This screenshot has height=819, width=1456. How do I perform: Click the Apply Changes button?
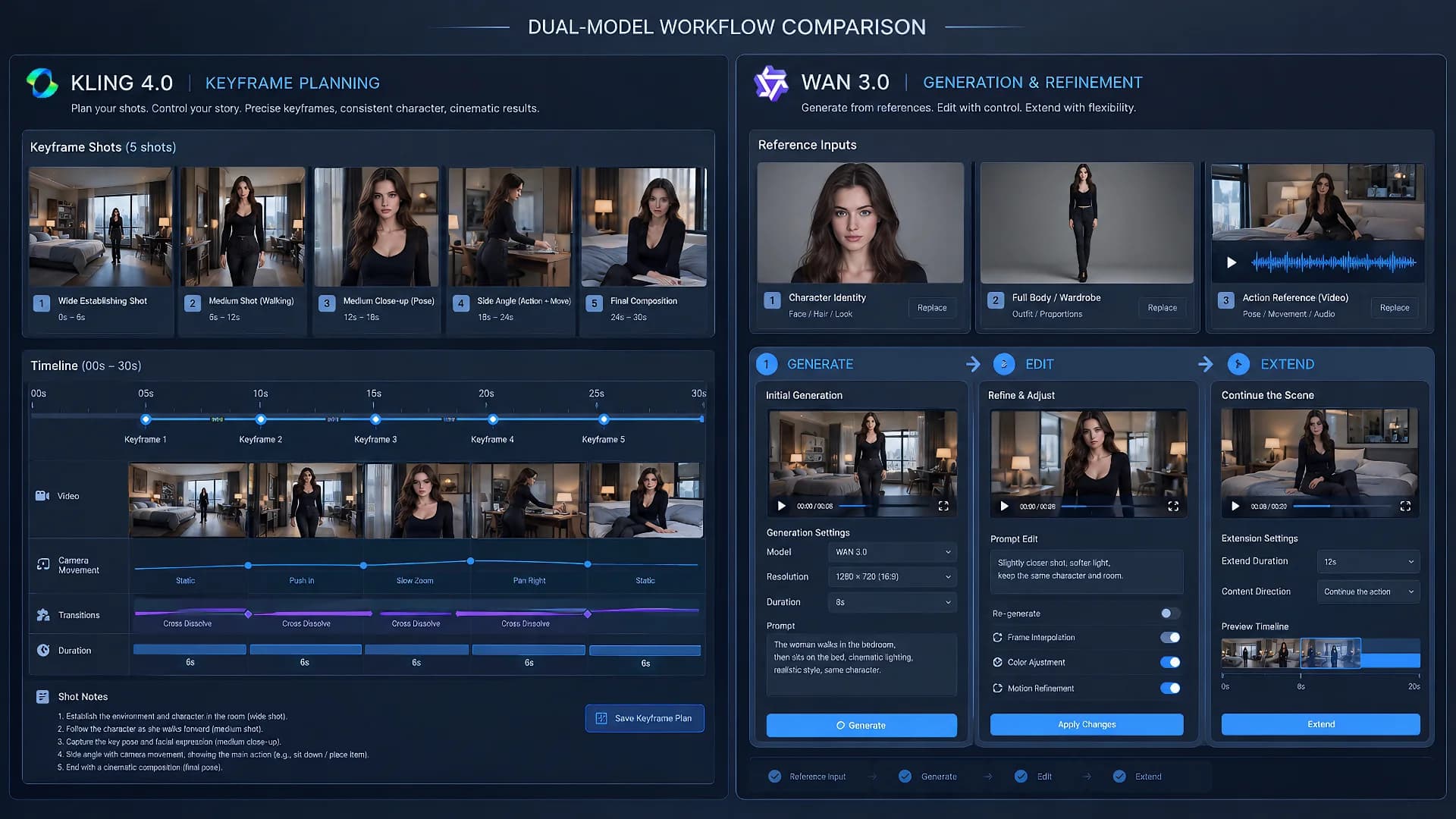(x=1087, y=725)
